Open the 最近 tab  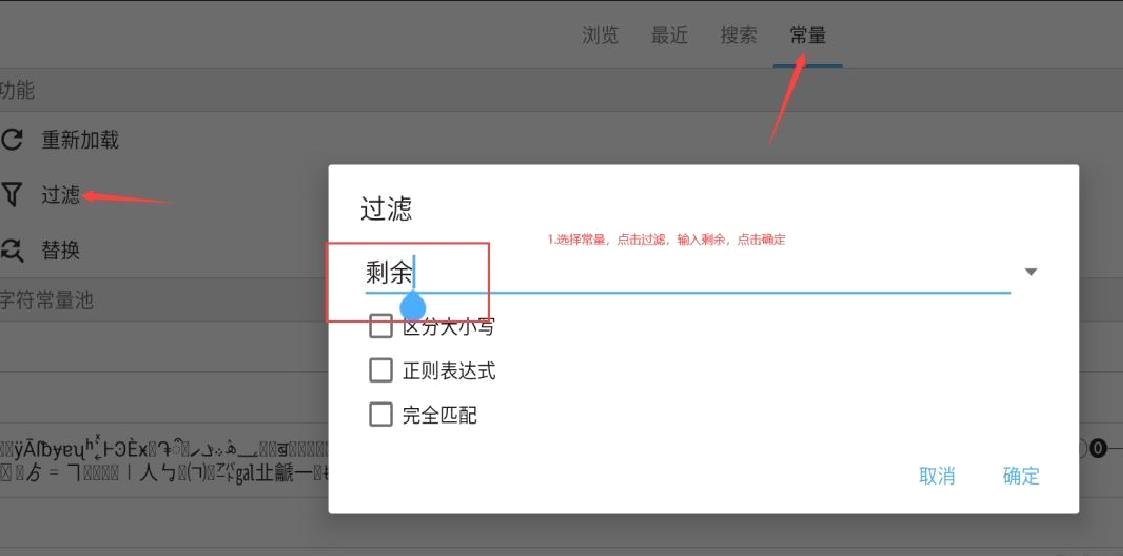point(669,35)
